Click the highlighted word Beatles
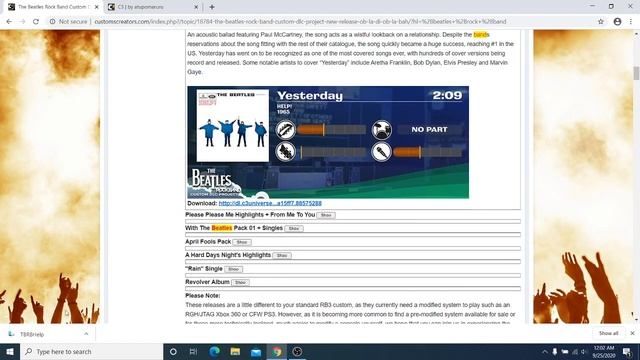This screenshot has width=640, height=360. click(x=222, y=228)
